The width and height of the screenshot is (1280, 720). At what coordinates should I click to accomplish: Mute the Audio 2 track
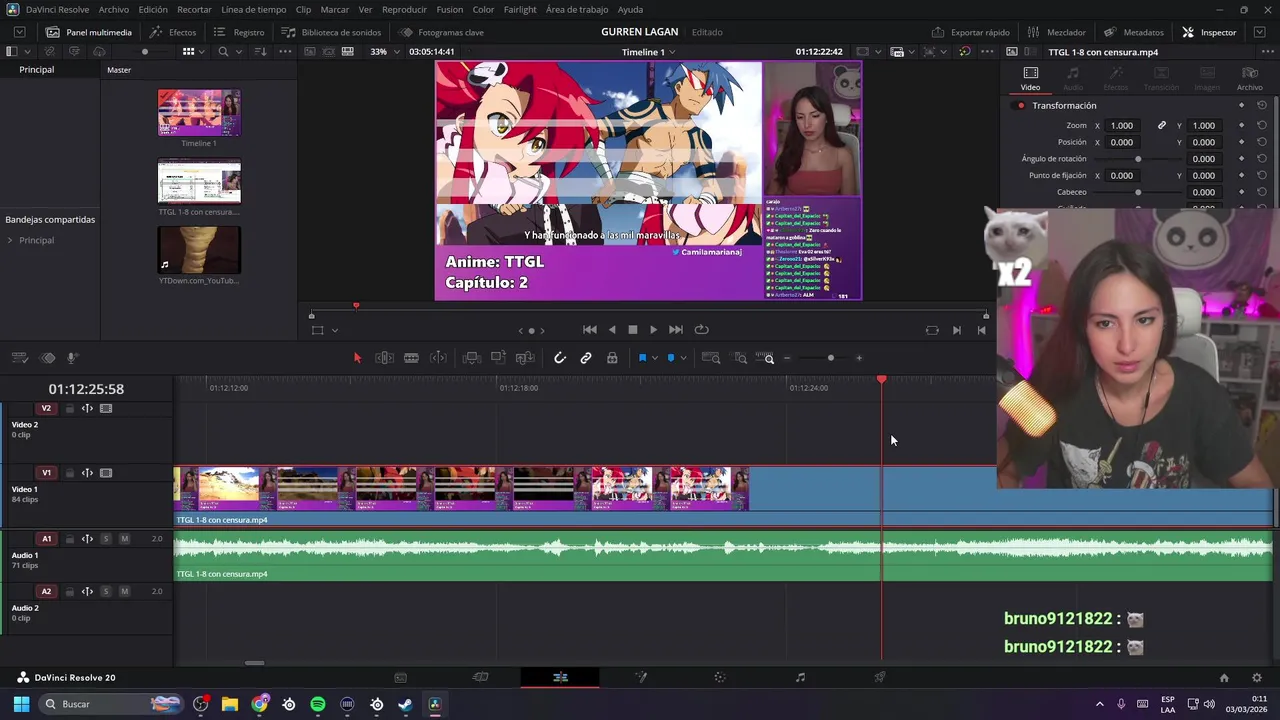[124, 591]
